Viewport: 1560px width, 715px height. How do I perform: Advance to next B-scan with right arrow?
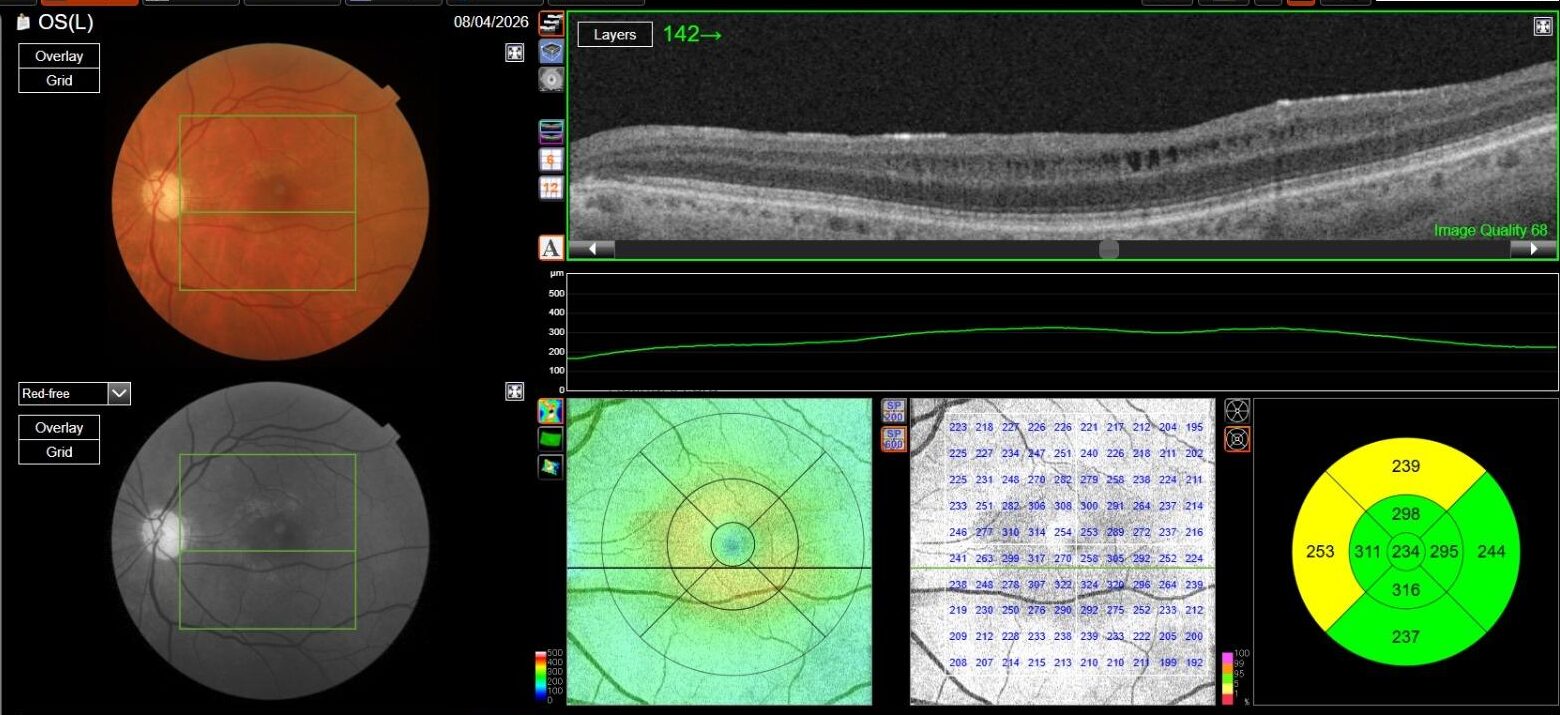[x=1533, y=249]
